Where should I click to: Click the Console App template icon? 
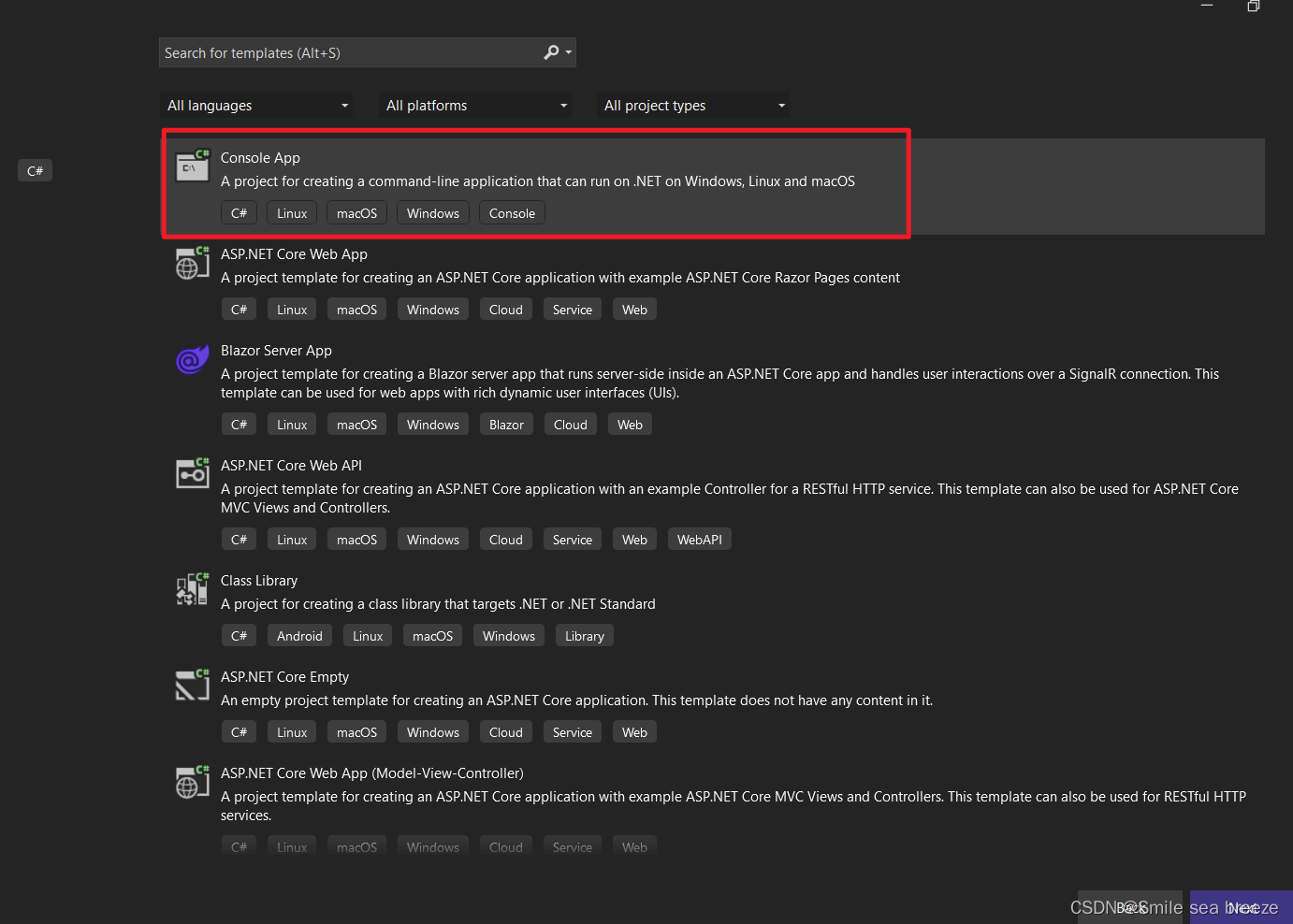[x=193, y=166]
